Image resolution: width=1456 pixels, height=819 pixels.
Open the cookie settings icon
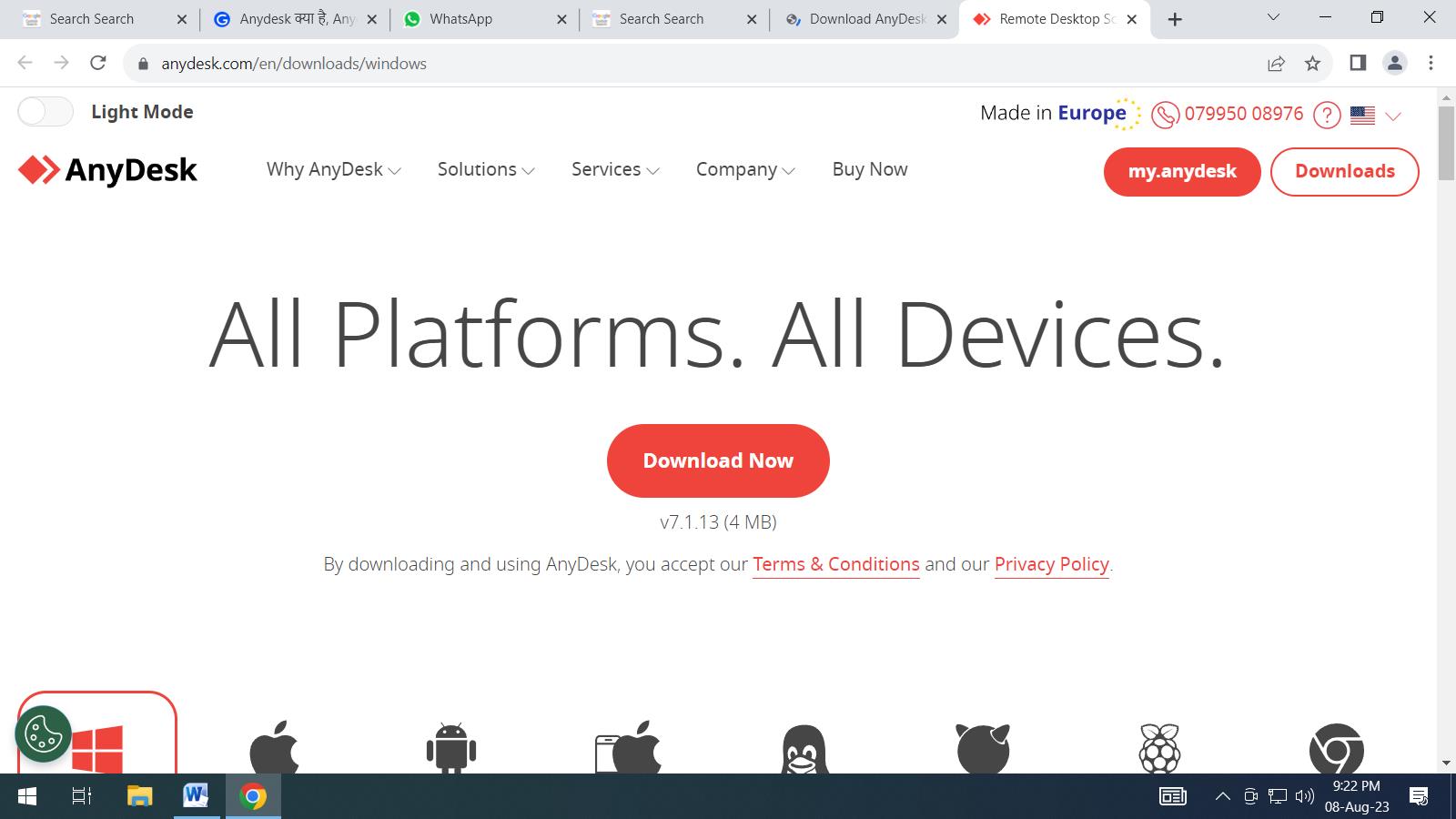[x=43, y=733]
